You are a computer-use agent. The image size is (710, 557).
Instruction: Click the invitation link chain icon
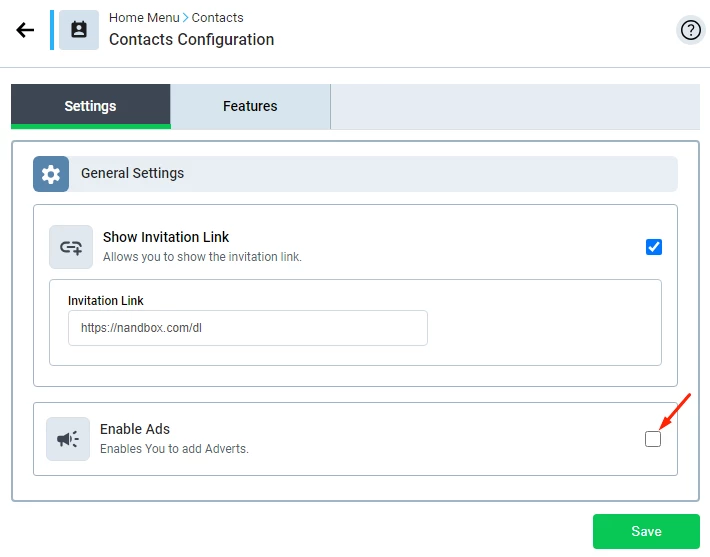[x=71, y=247]
